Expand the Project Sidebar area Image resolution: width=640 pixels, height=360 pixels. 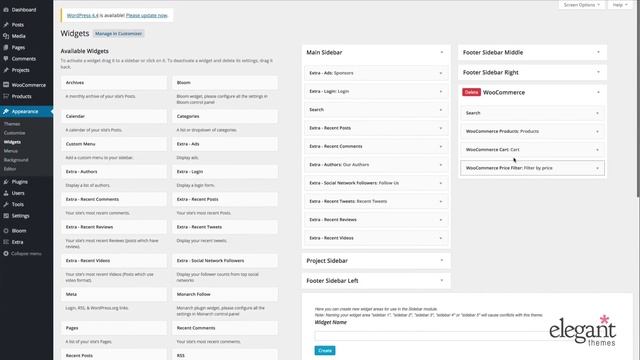point(442,260)
